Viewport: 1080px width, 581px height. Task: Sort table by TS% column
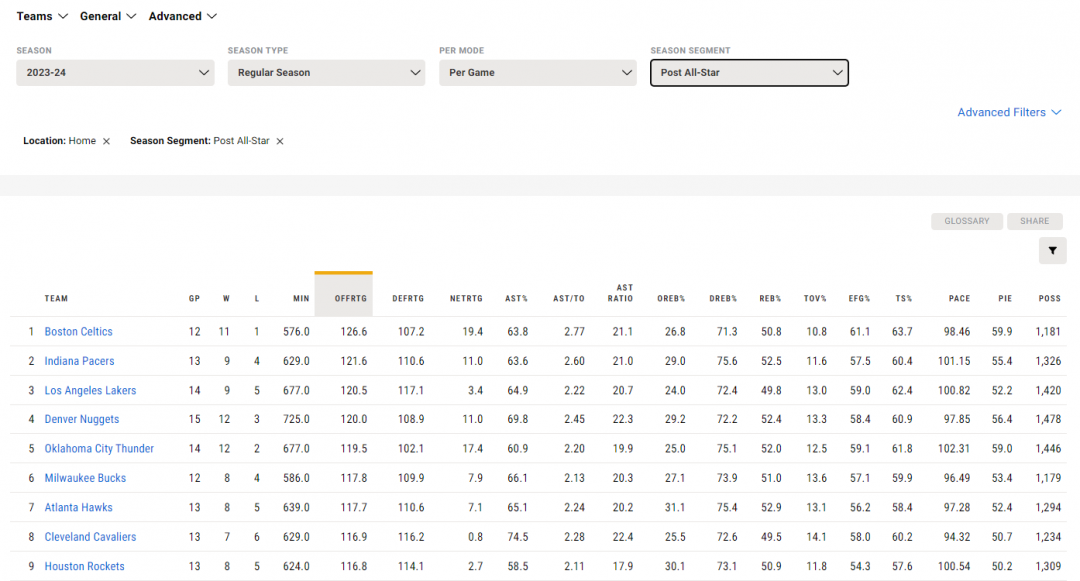pos(904,299)
